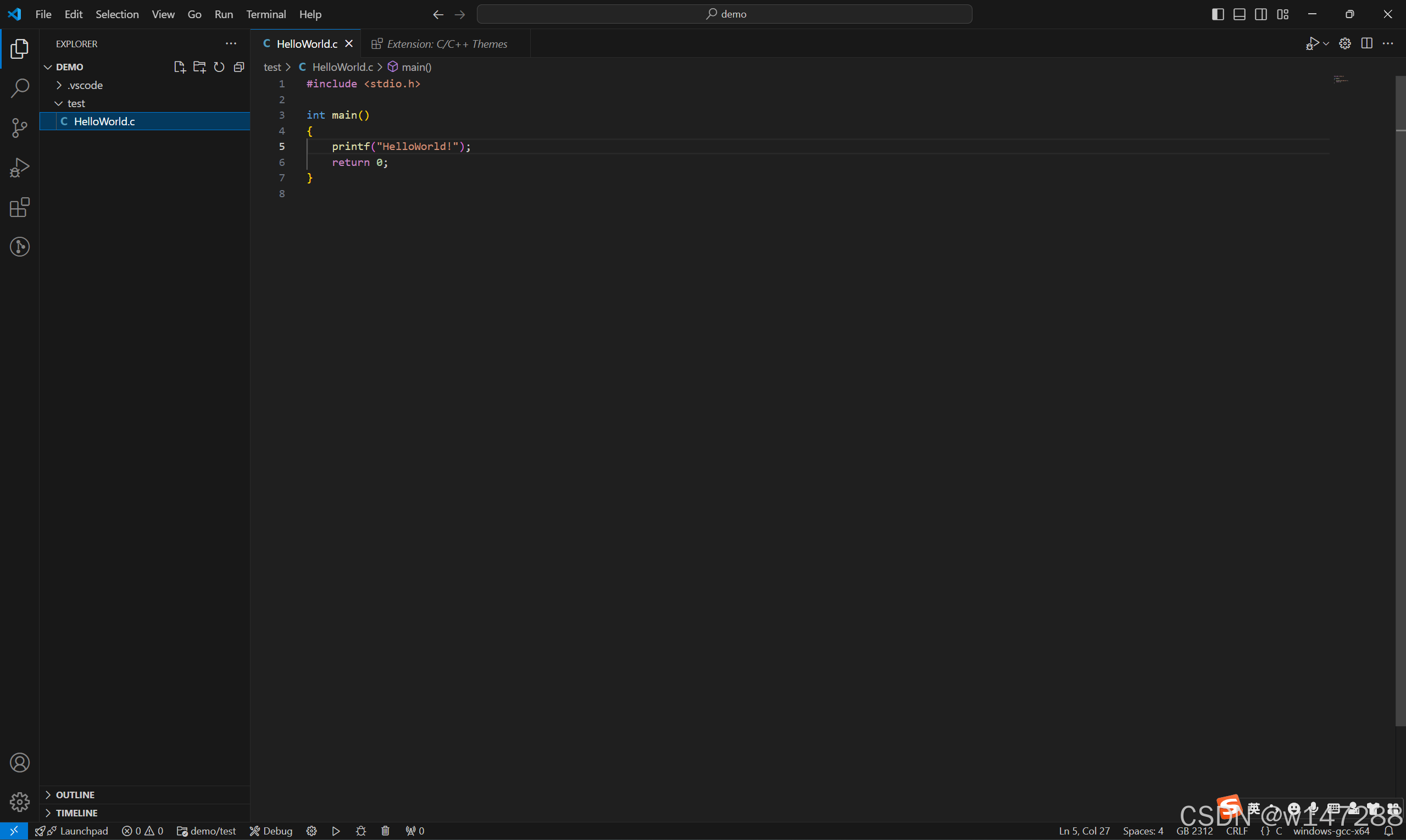Image resolution: width=1406 pixels, height=840 pixels.
Task: Open the Search view in activity bar
Action: pos(20,88)
